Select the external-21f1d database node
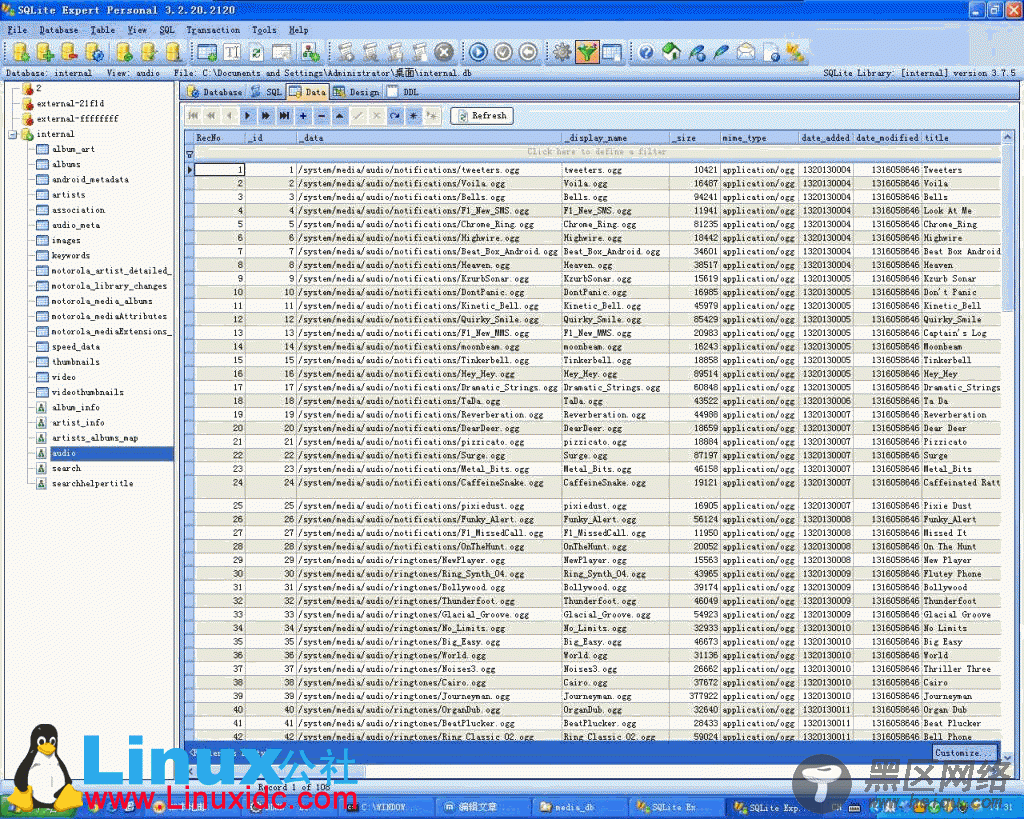The image size is (1024, 819). point(70,104)
